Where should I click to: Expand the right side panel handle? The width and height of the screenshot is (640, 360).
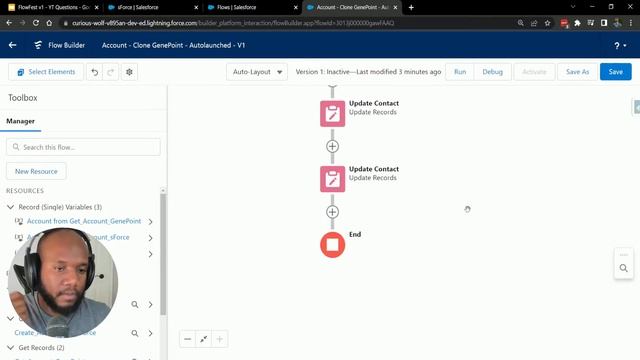636,107
